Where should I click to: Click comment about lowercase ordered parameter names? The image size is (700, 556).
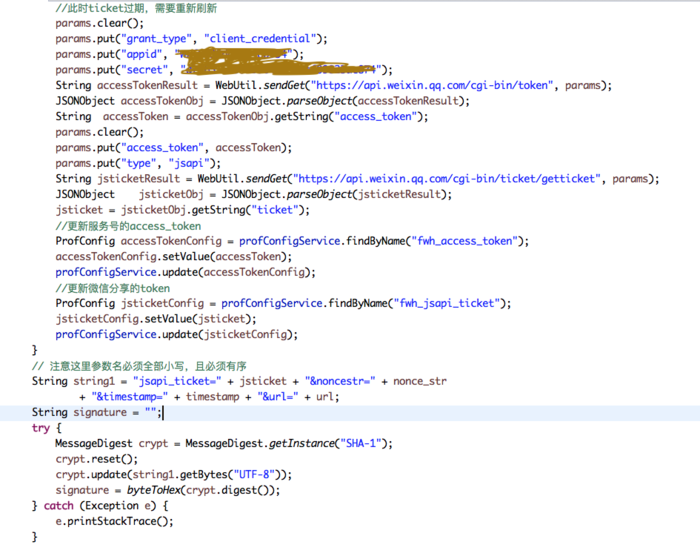pyautogui.click(x=139, y=366)
